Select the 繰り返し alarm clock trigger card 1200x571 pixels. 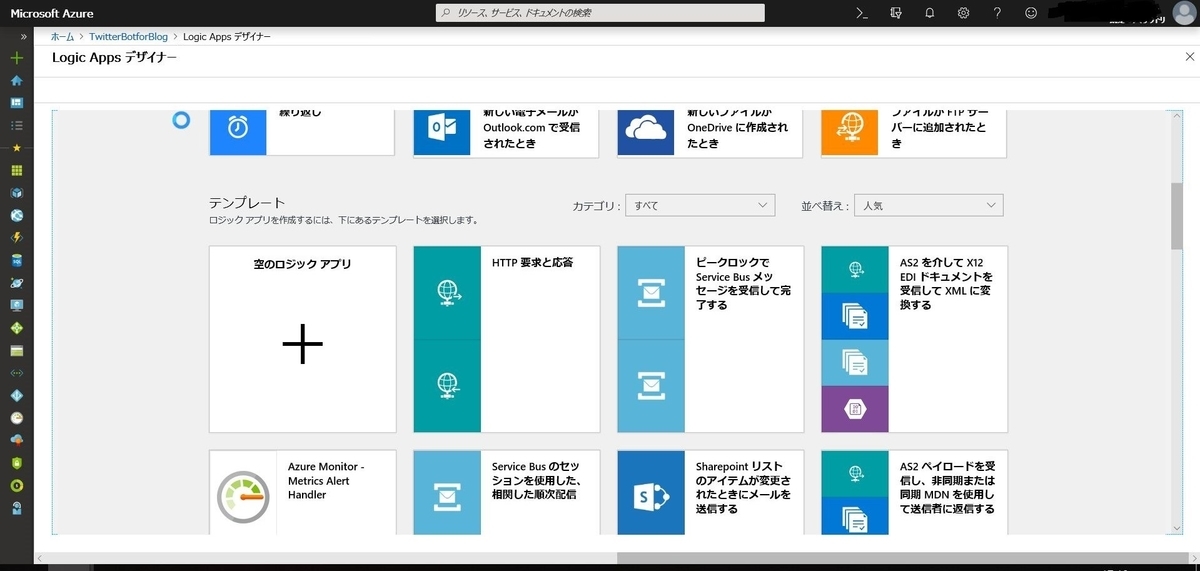302,133
